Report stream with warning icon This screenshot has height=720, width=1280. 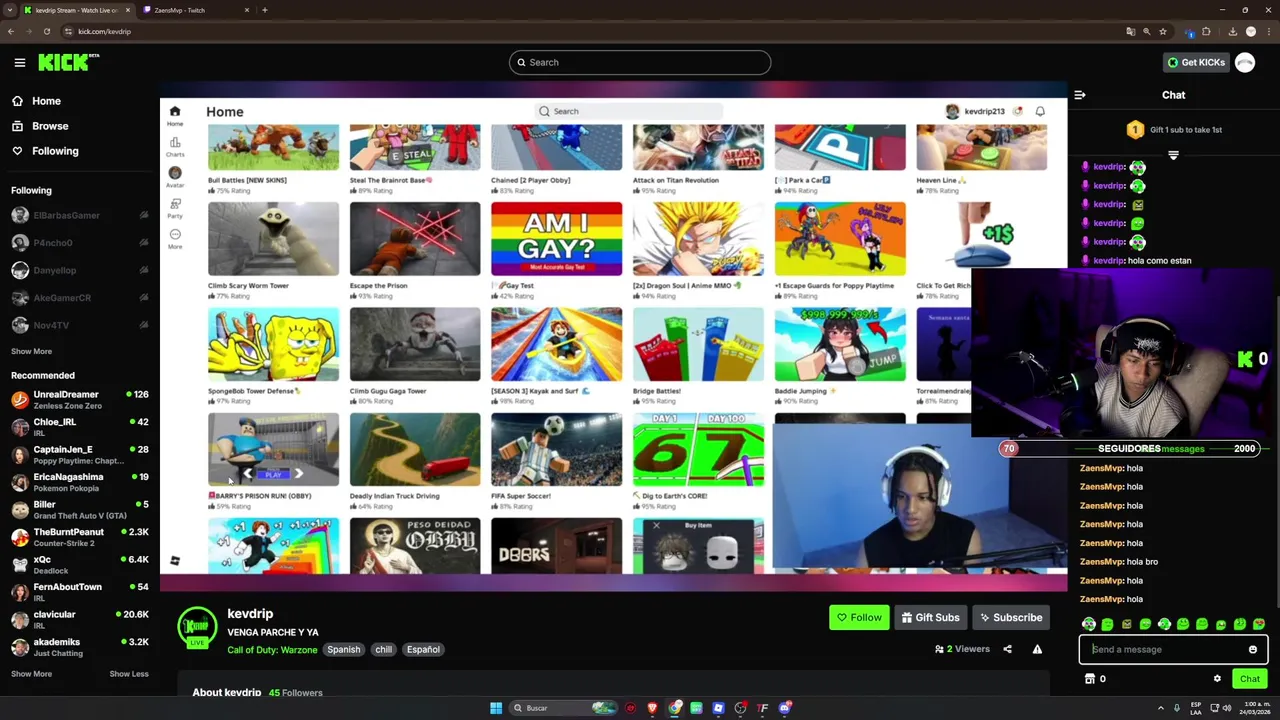tap(1037, 649)
